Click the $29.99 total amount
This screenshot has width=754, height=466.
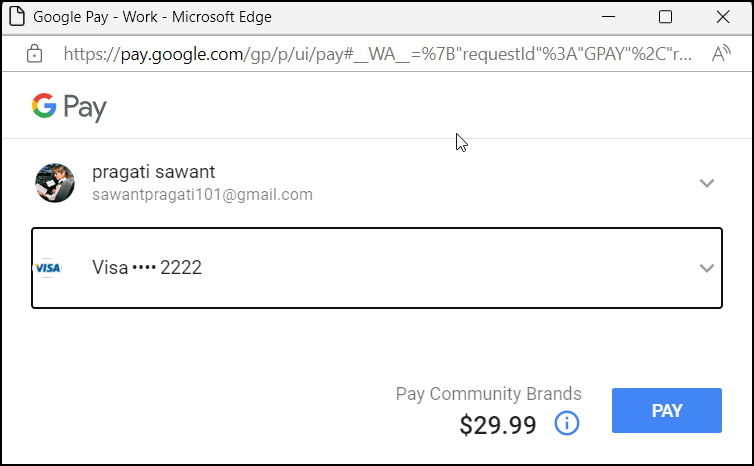[x=498, y=424]
